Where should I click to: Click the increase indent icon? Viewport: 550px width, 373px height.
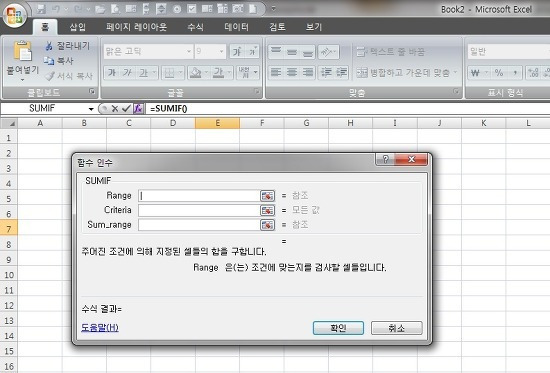point(341,72)
